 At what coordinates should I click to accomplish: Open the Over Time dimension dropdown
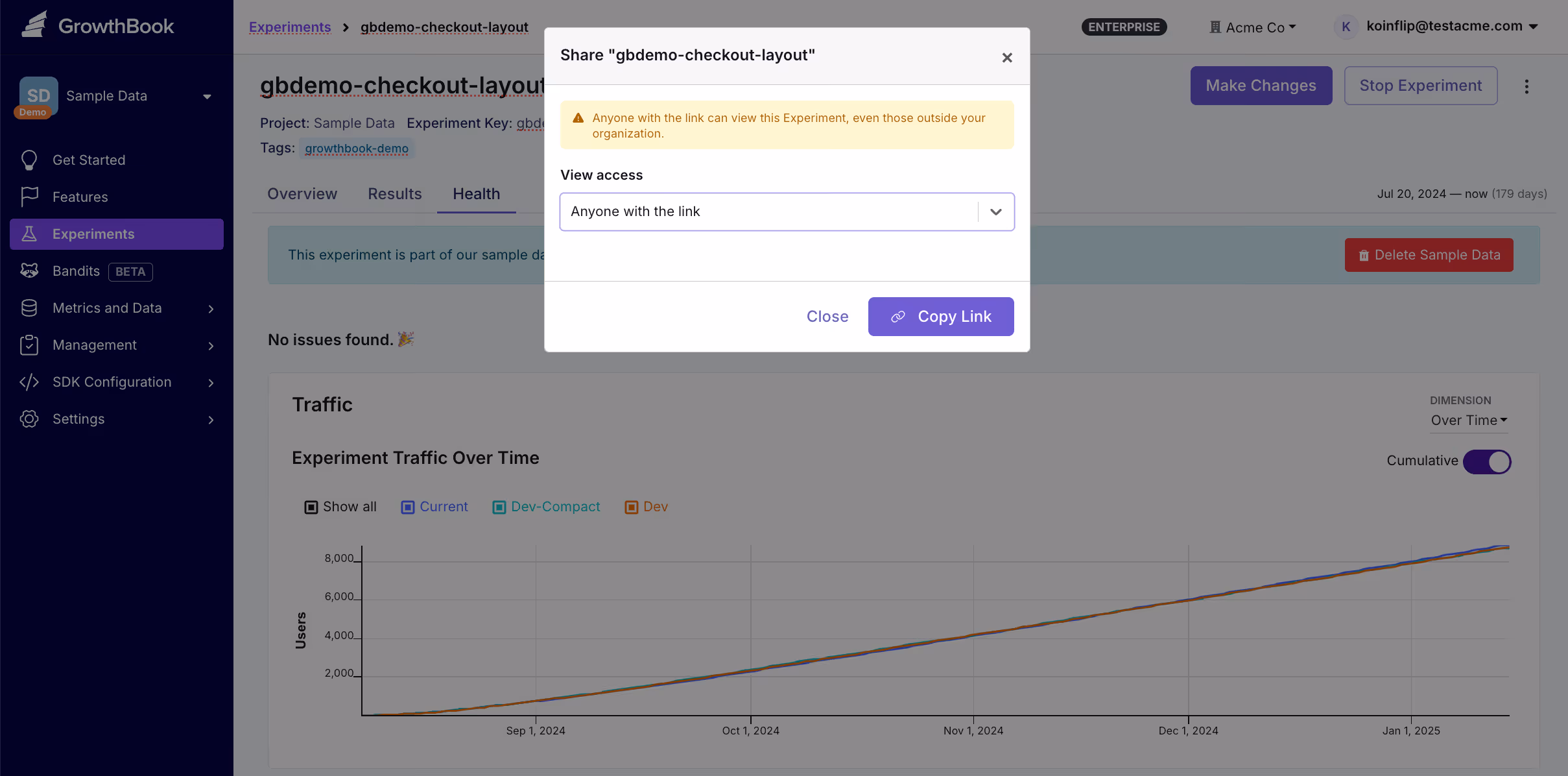click(x=1469, y=420)
